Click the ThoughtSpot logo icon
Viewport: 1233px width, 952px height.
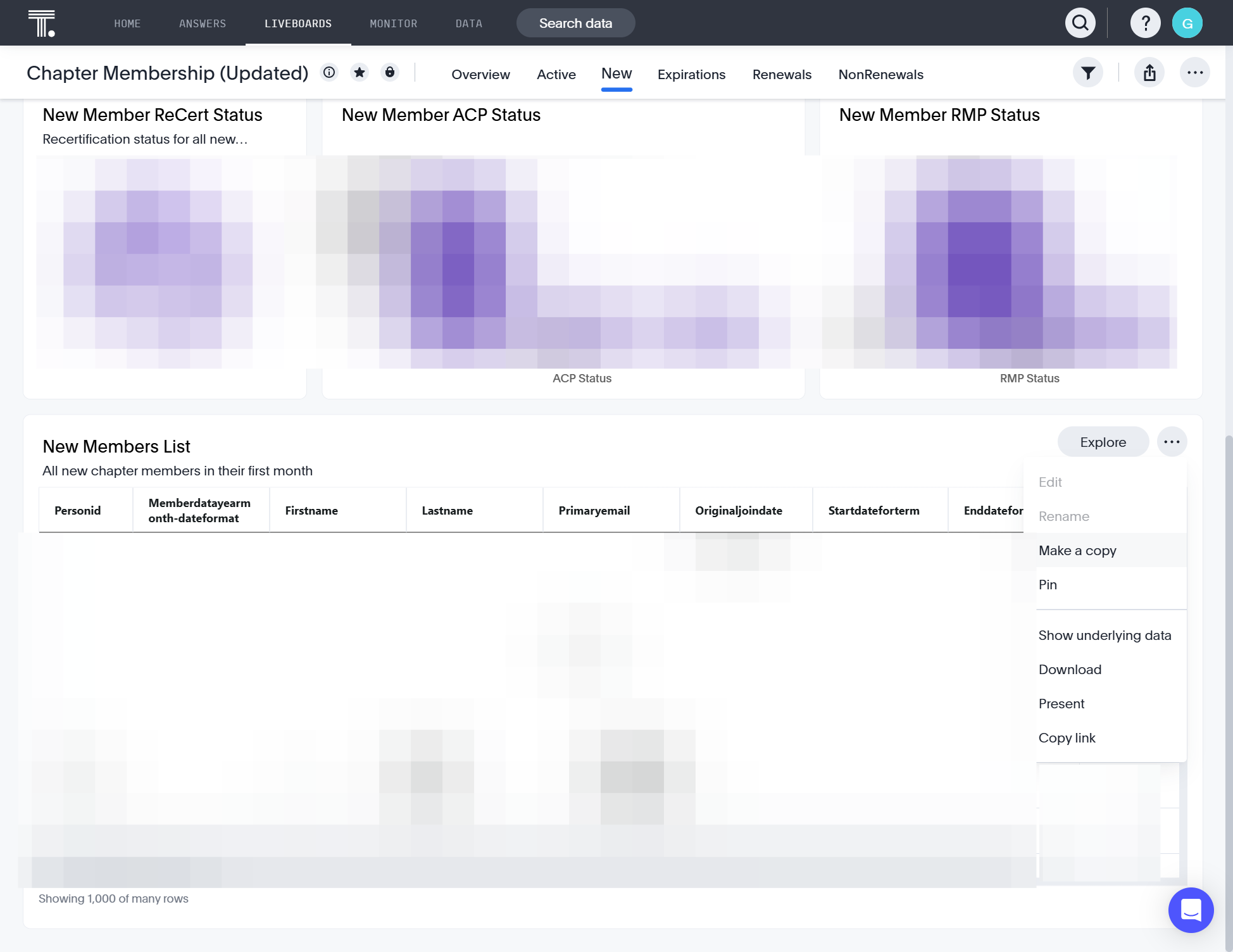click(42, 23)
